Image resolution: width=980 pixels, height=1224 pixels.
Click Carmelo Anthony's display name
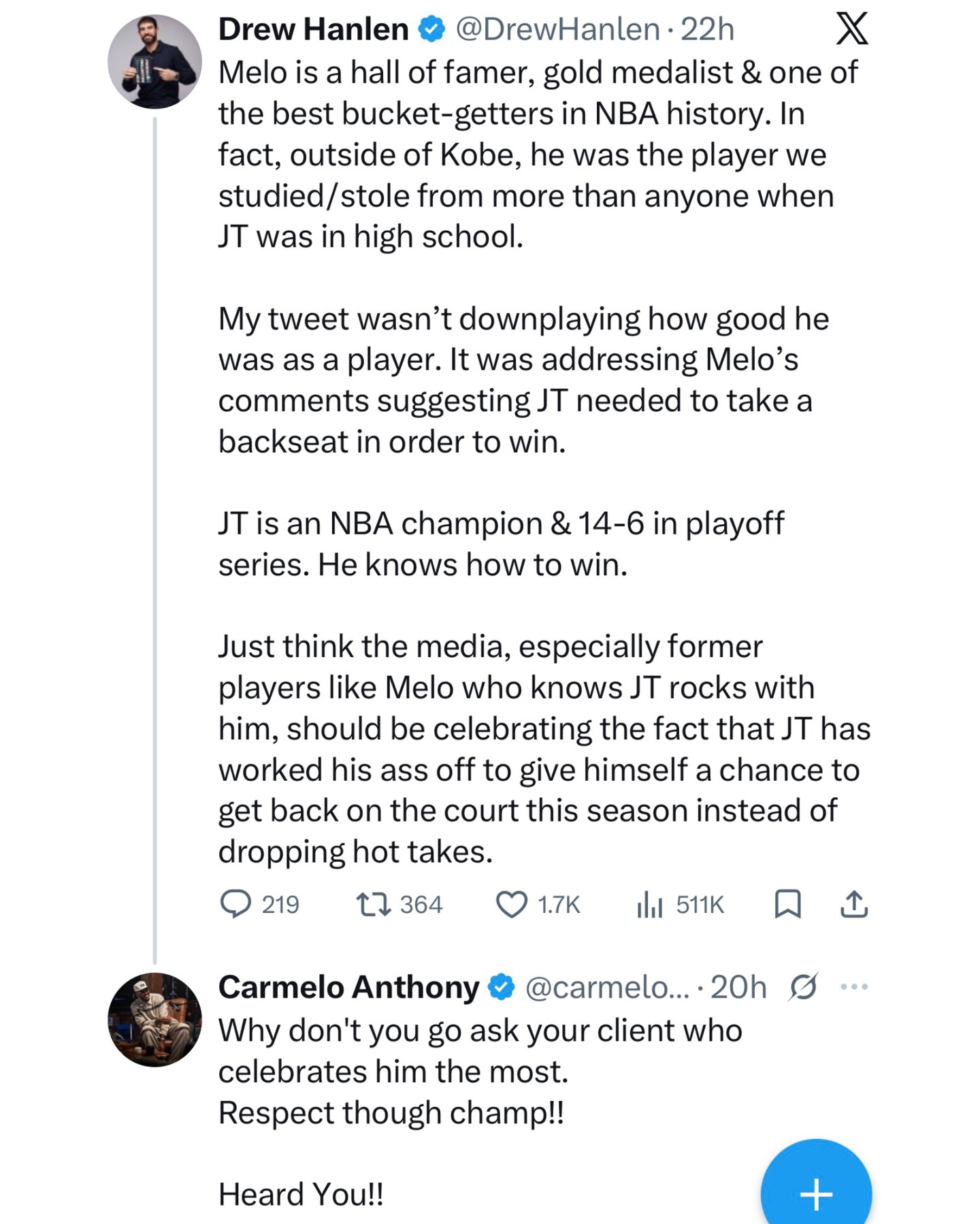pyautogui.click(x=348, y=986)
